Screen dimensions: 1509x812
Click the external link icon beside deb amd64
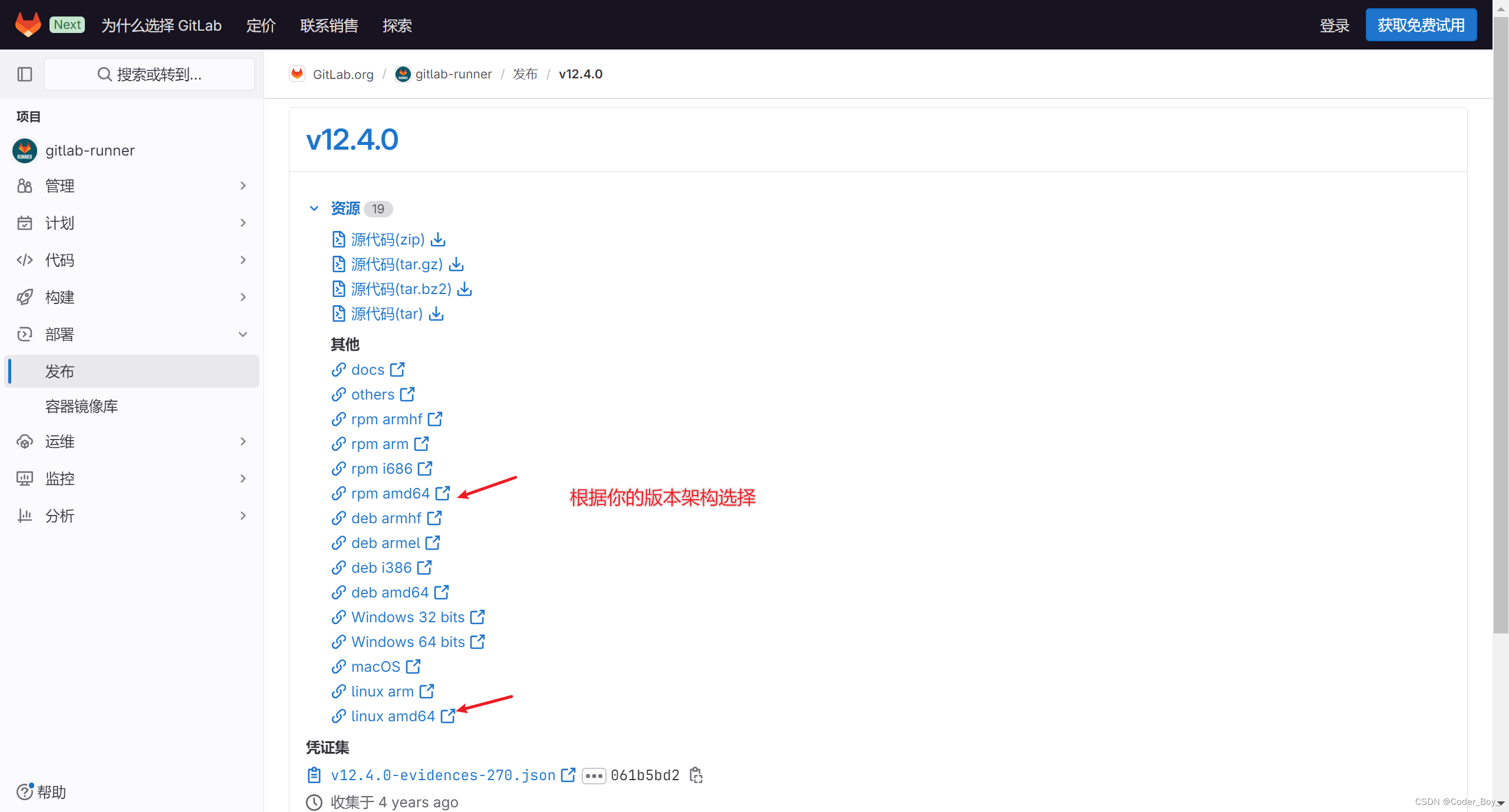coord(442,592)
